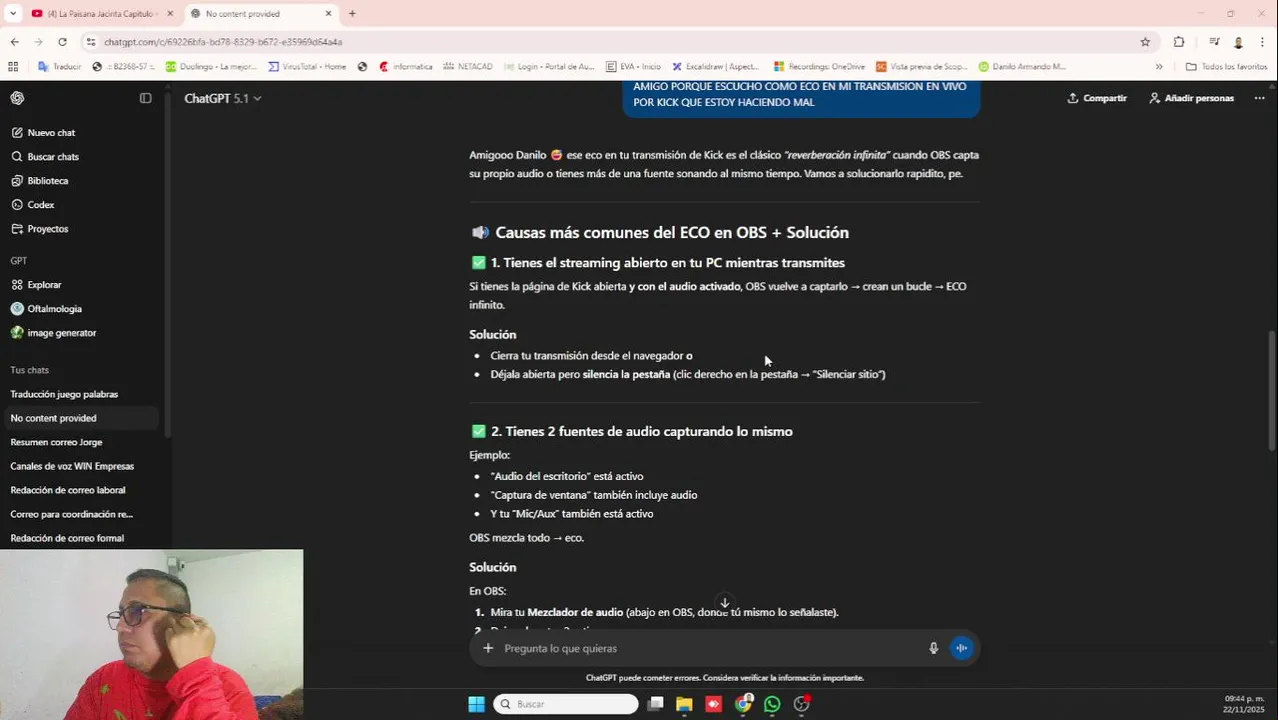Open Chrome from the taskbar
The image size is (1278, 720).
[x=743, y=704]
